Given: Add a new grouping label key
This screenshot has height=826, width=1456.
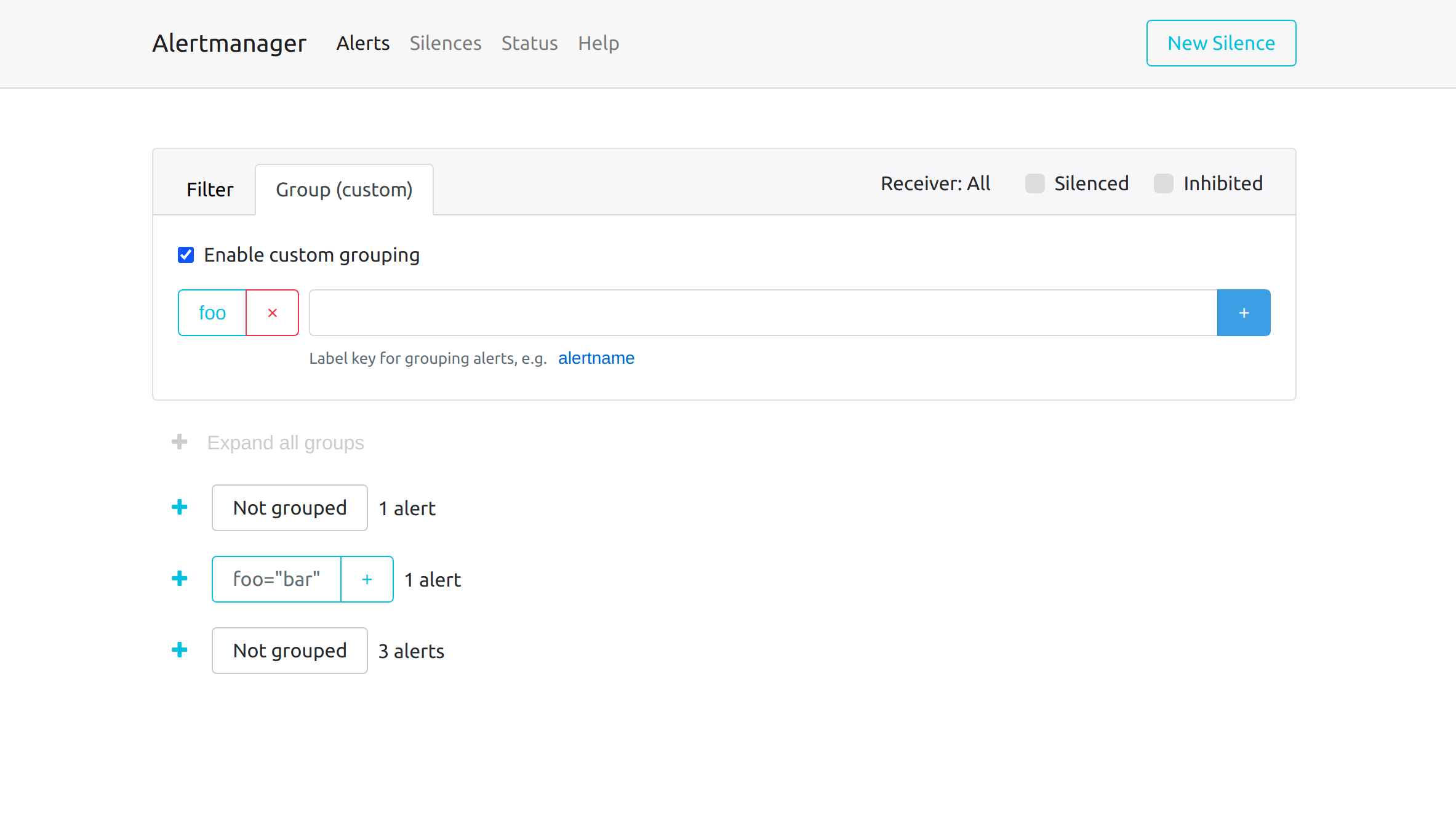Looking at the screenshot, I should pyautogui.click(x=1244, y=312).
